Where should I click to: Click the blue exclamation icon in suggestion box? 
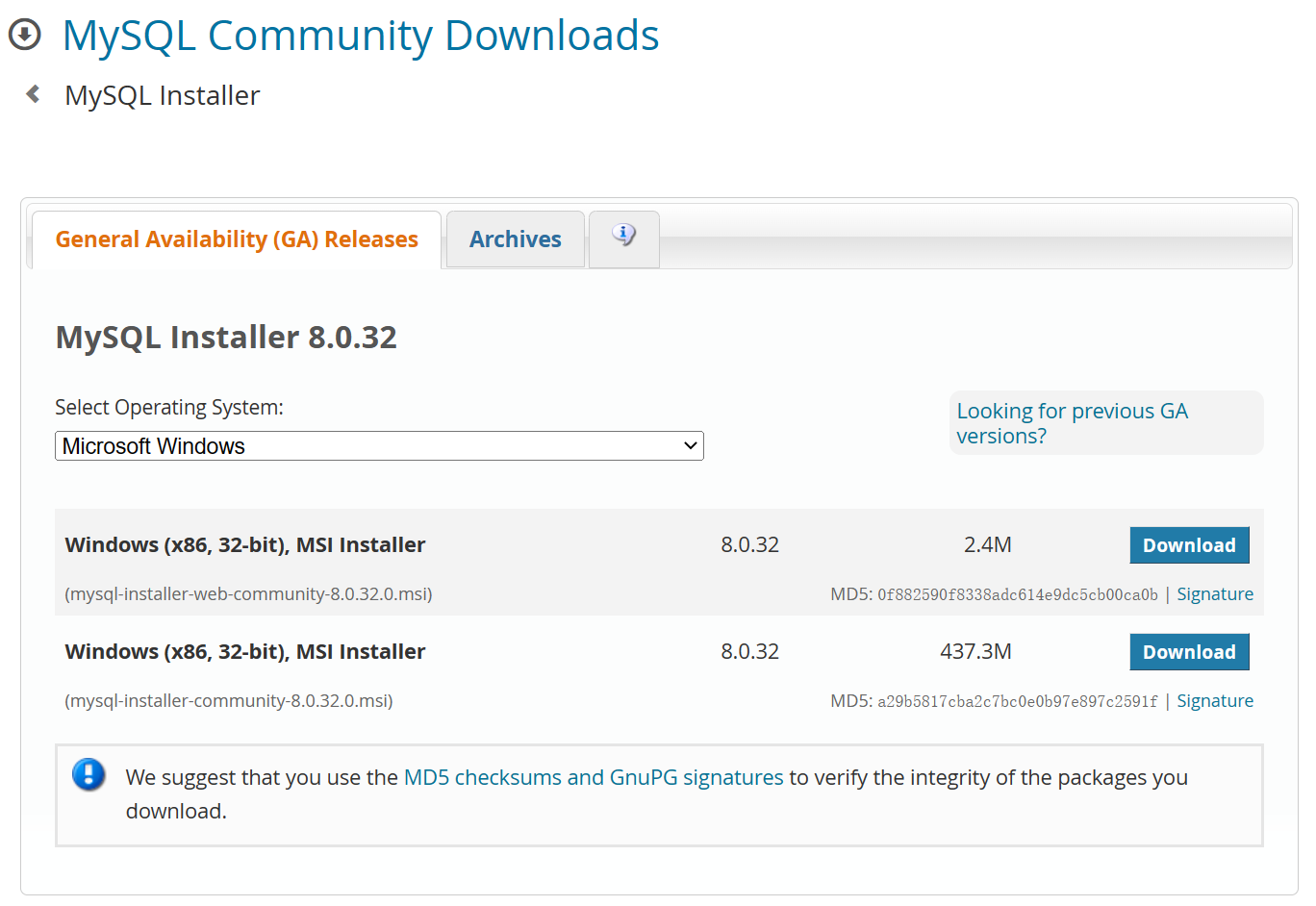88,775
